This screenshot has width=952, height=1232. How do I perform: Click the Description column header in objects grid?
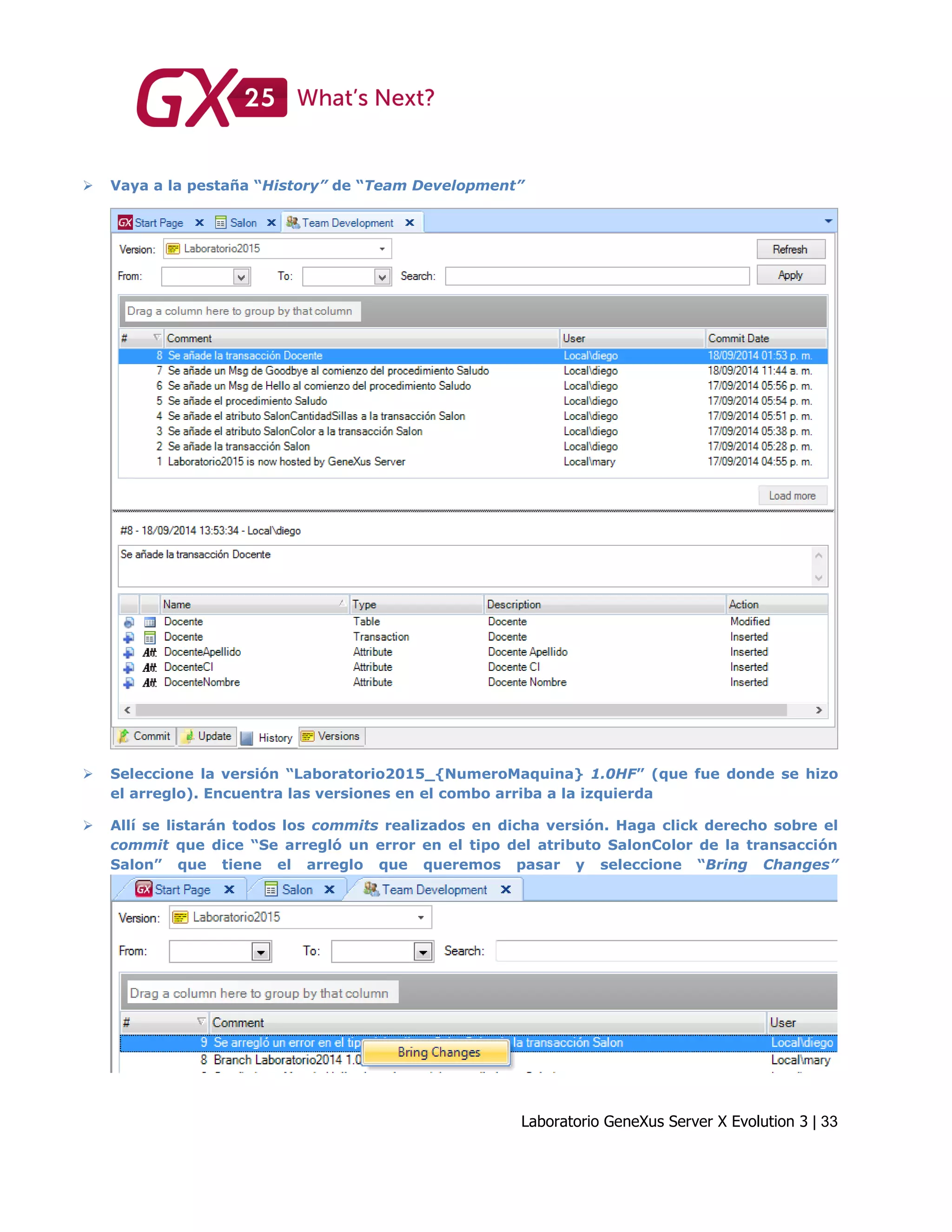pyautogui.click(x=605, y=605)
